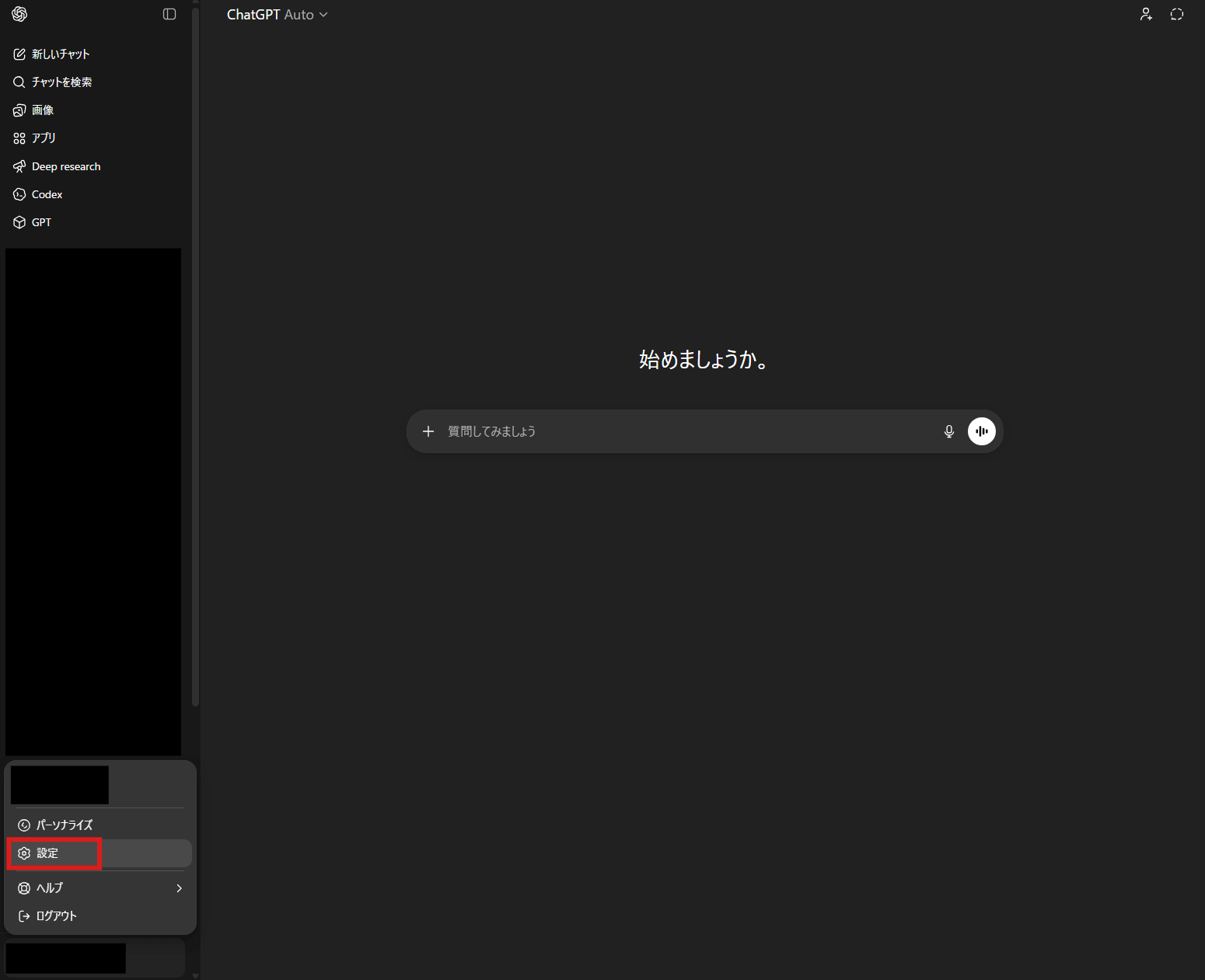Click the microphone dictation icon

point(948,431)
